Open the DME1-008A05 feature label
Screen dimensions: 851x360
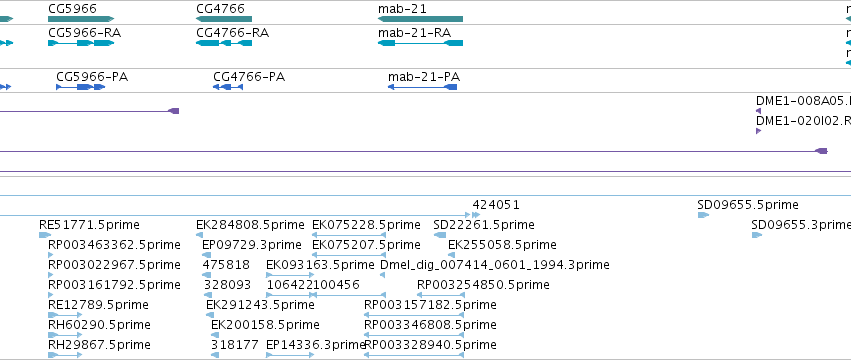803,100
